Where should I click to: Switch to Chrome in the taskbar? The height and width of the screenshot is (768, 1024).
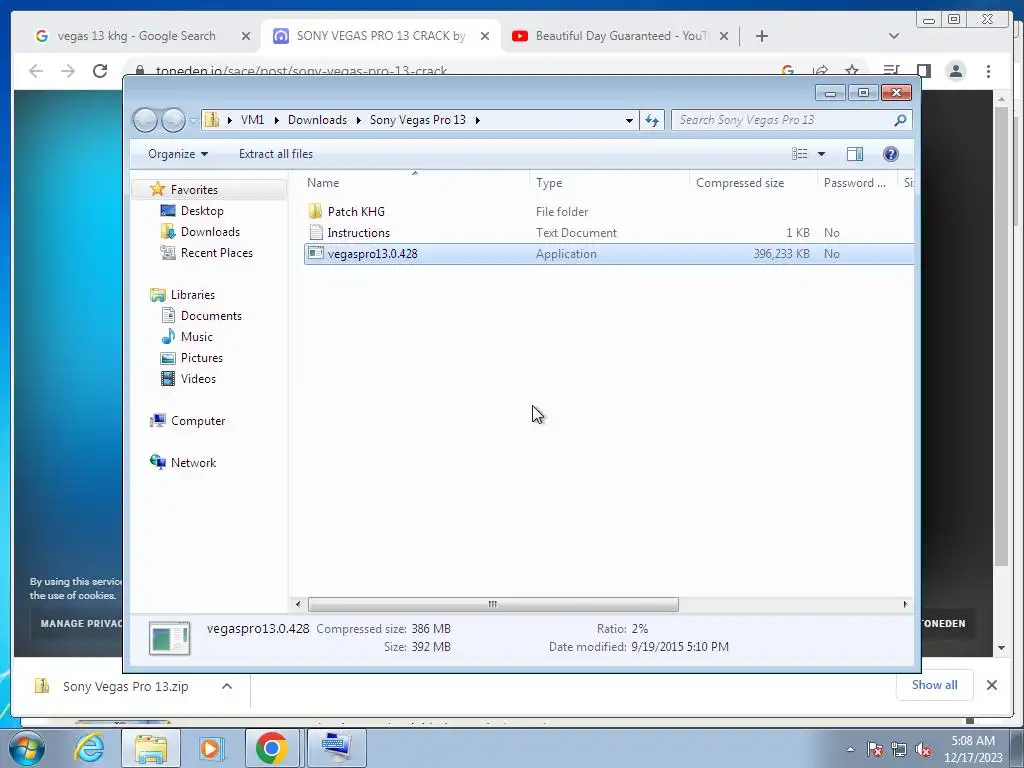(x=272, y=748)
